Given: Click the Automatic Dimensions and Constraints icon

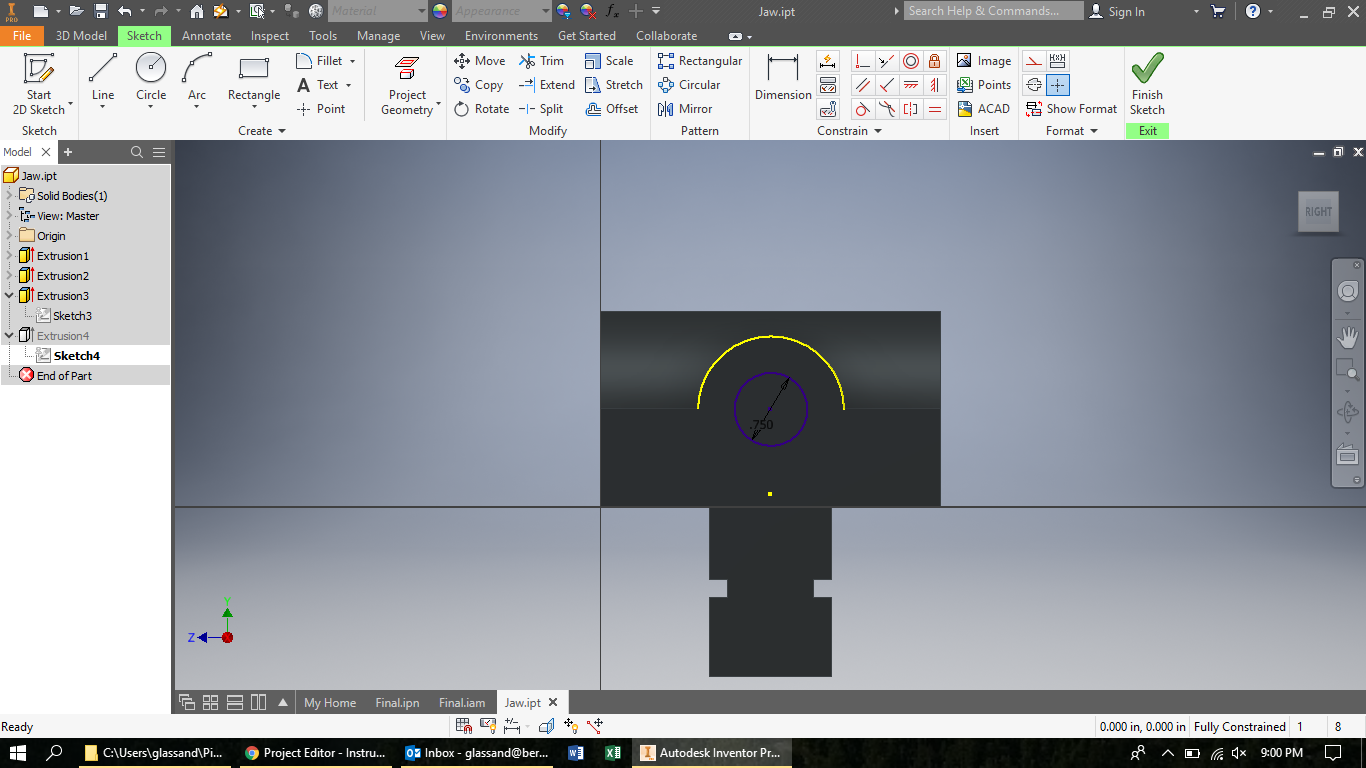Looking at the screenshot, I should click(827, 61).
